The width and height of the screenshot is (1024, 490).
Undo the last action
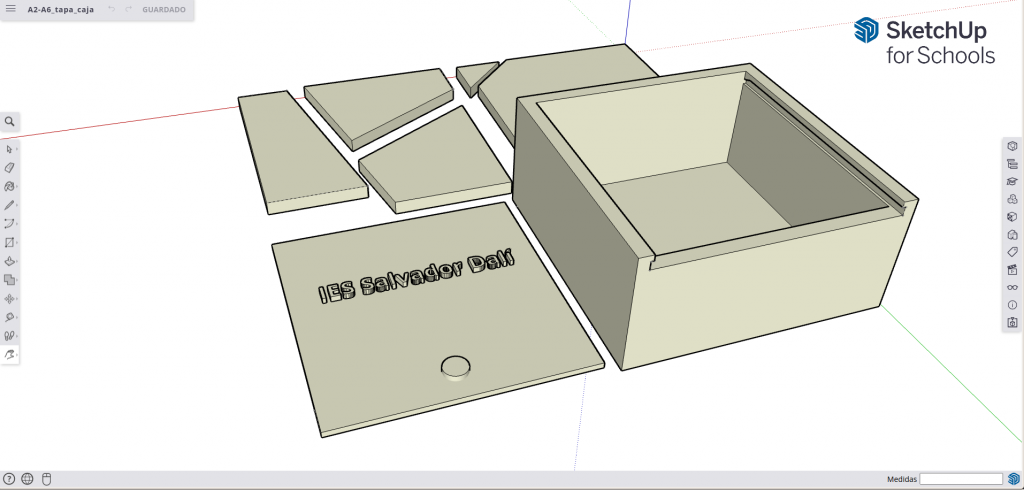tap(112, 10)
